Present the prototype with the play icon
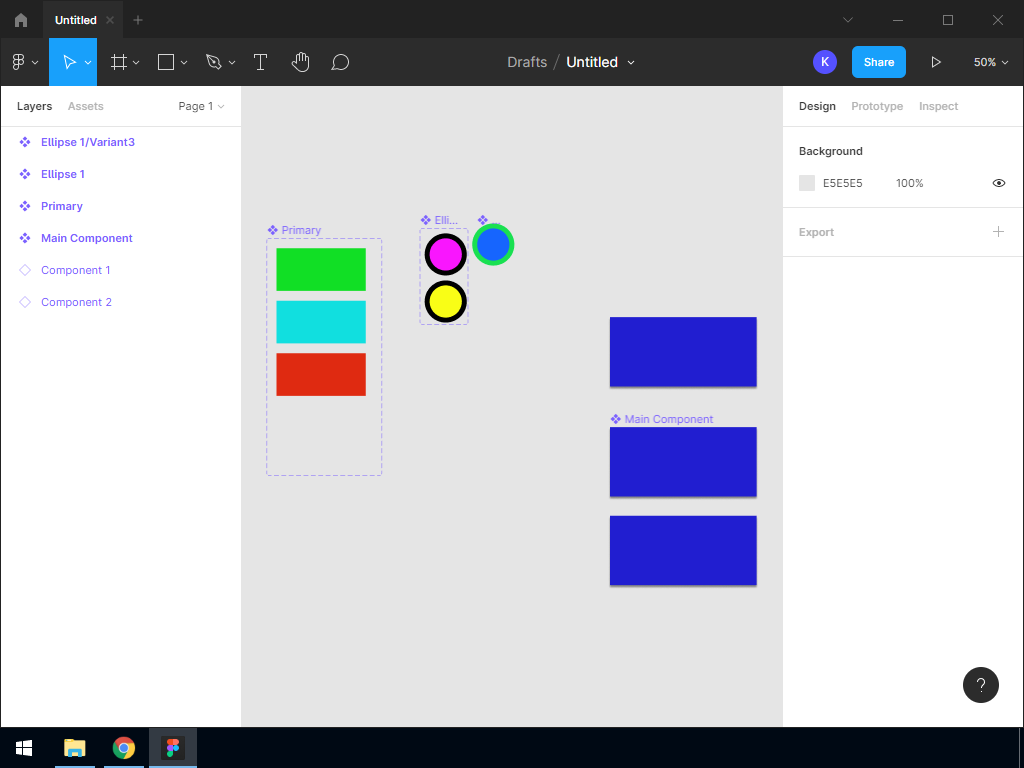Viewport: 1024px width, 768px height. 936,62
